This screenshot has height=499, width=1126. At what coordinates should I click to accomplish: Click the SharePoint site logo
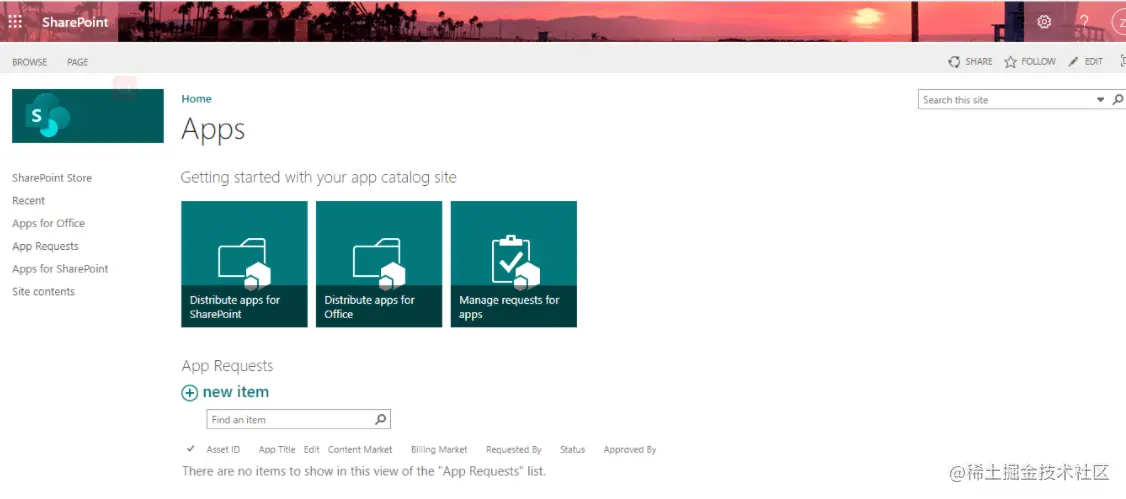(88, 116)
